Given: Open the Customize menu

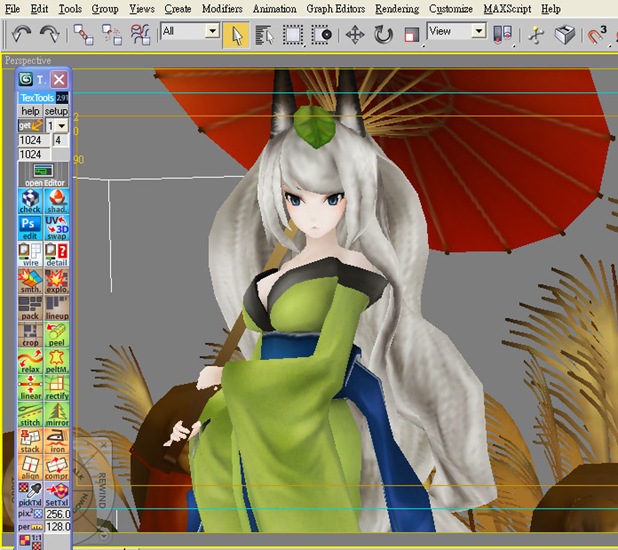Looking at the screenshot, I should tap(451, 9).
